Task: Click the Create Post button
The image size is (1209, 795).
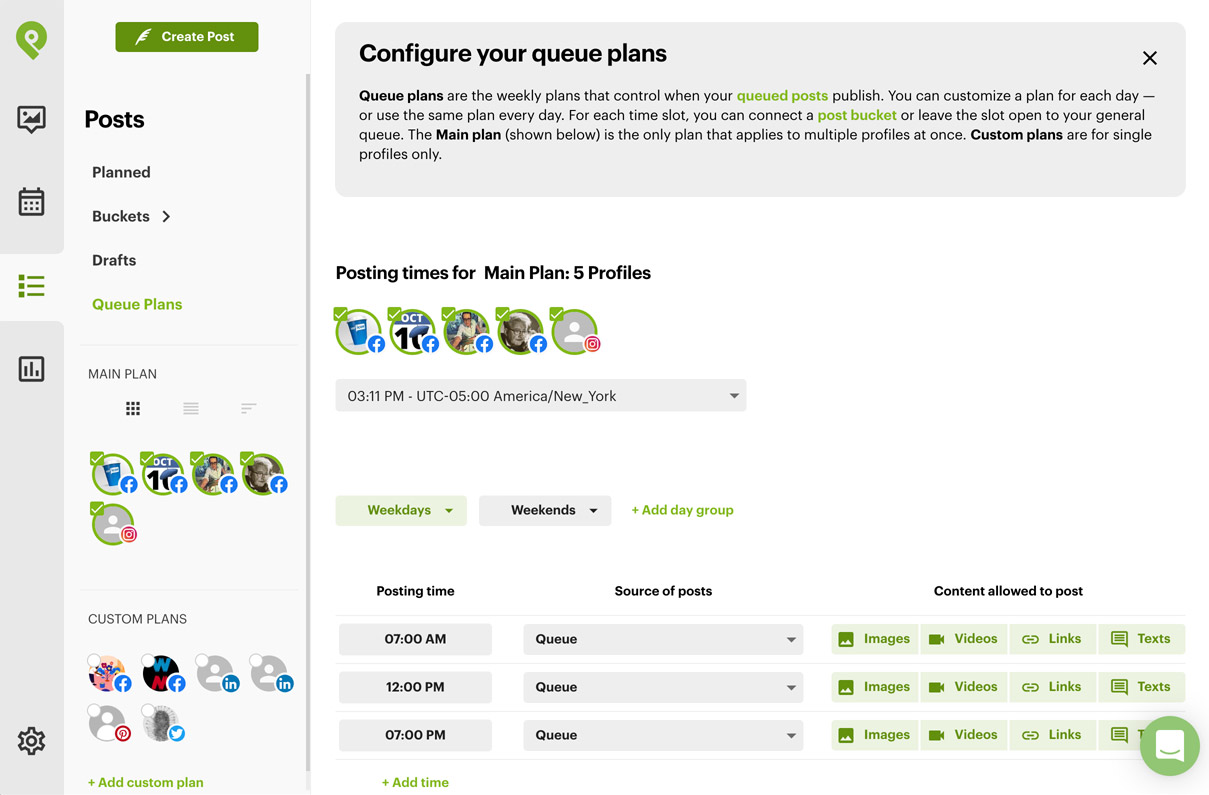Action: click(187, 37)
